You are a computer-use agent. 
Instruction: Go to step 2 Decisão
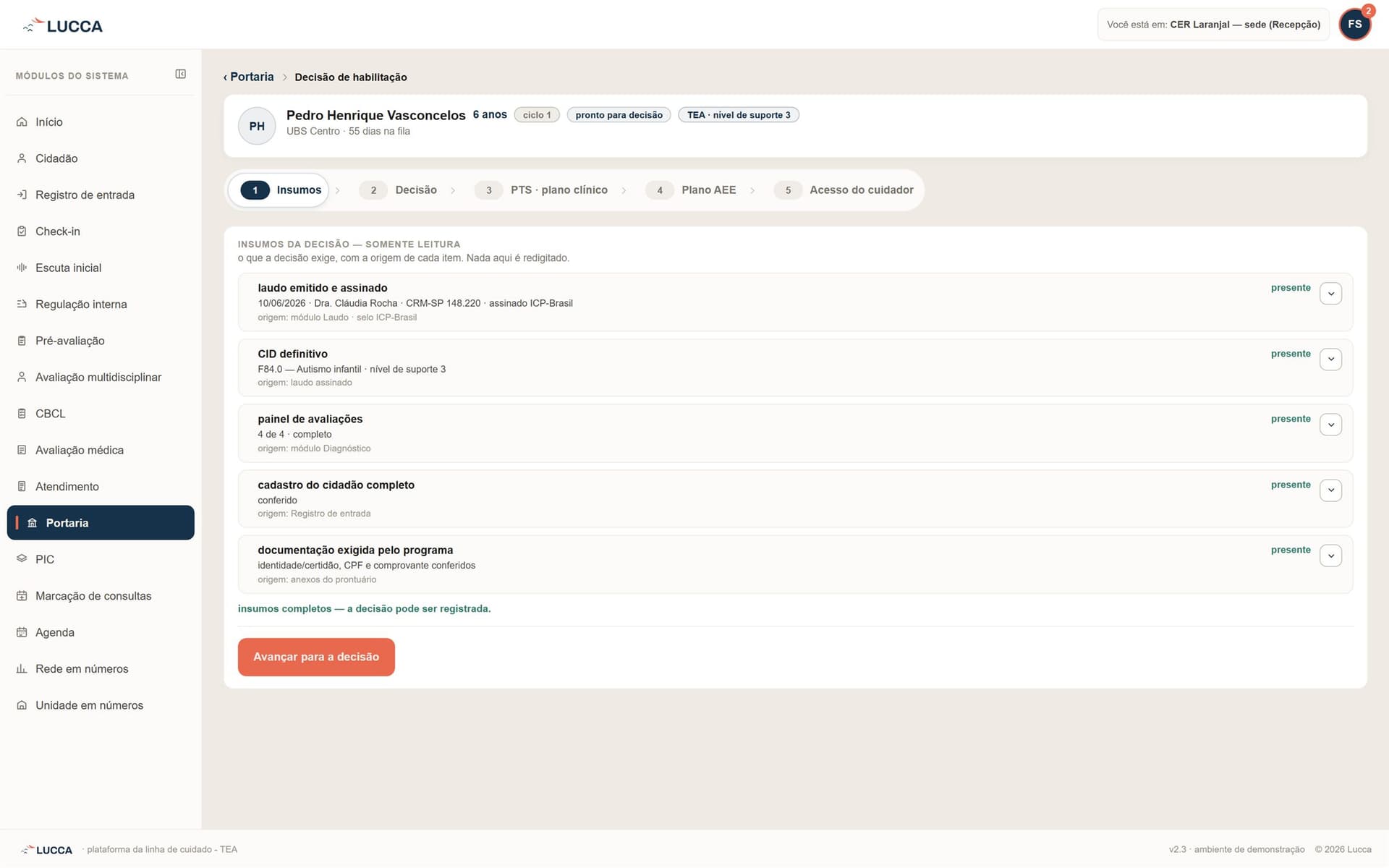tap(399, 190)
